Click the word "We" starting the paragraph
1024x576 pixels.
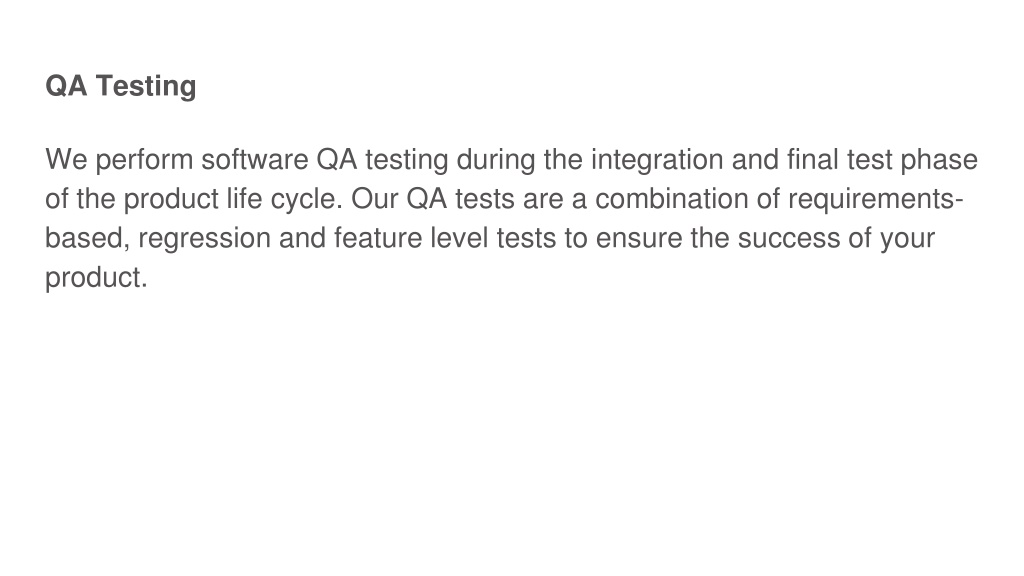66,159
